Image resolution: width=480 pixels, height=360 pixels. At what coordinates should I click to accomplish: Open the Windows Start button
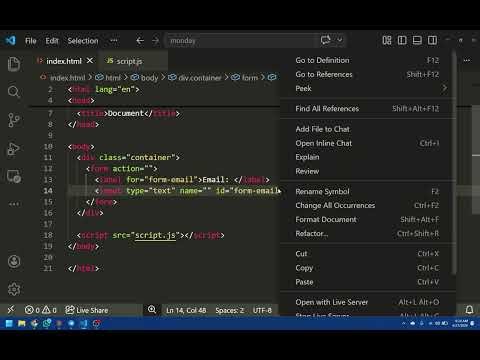point(9,323)
